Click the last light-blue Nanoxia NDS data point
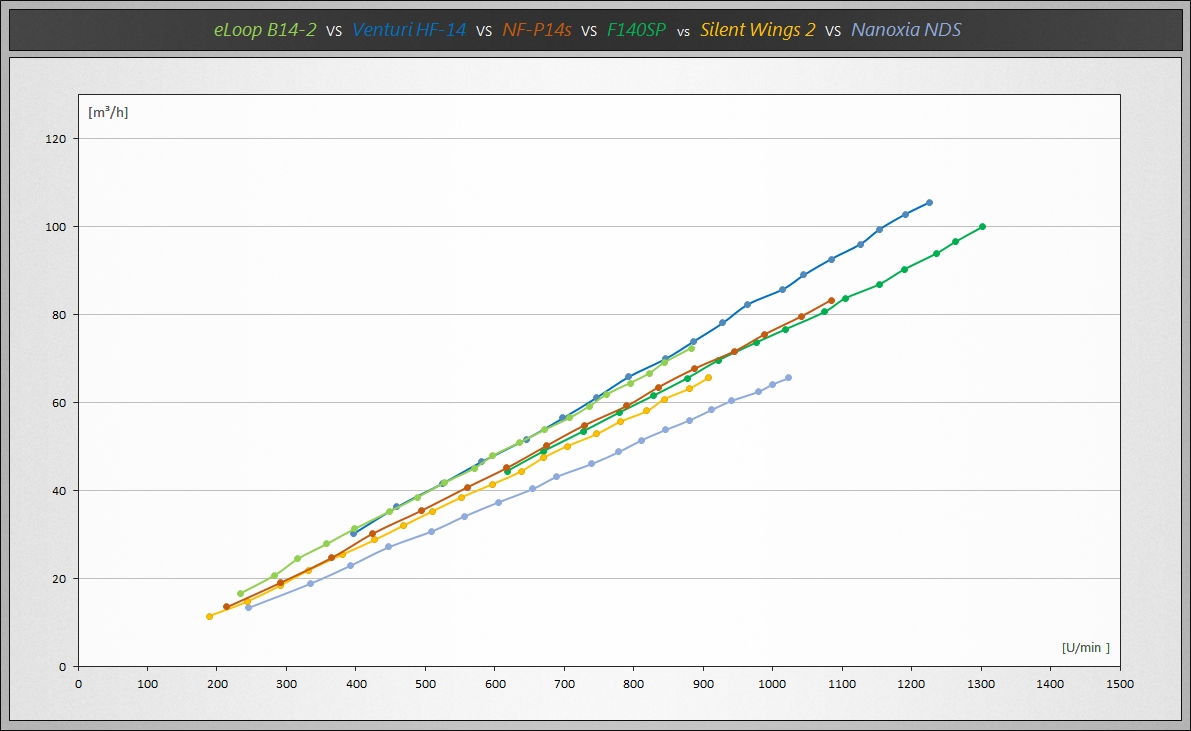The image size is (1191, 731). (788, 378)
